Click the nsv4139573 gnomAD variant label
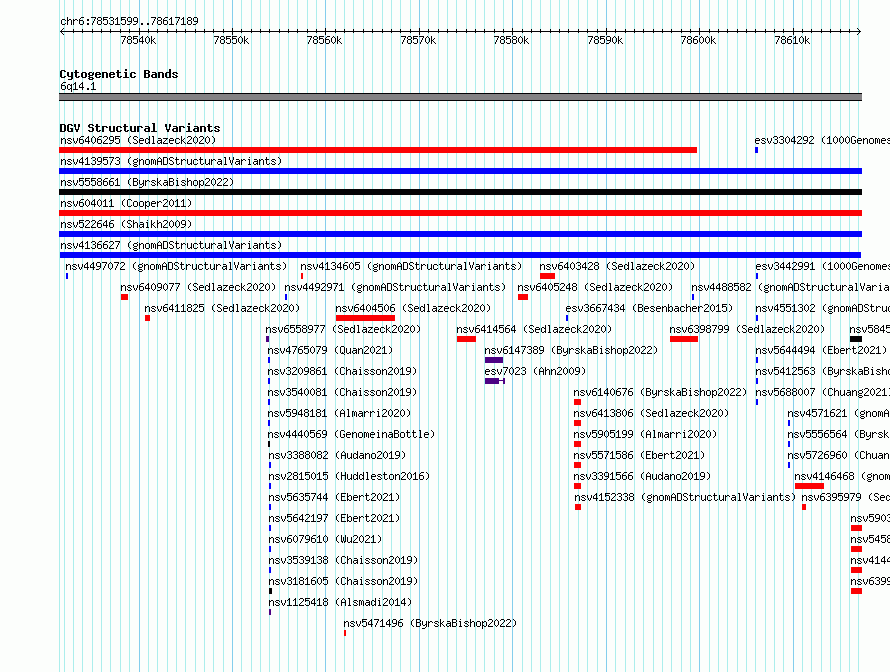This screenshot has width=890, height=672. click(x=171, y=161)
